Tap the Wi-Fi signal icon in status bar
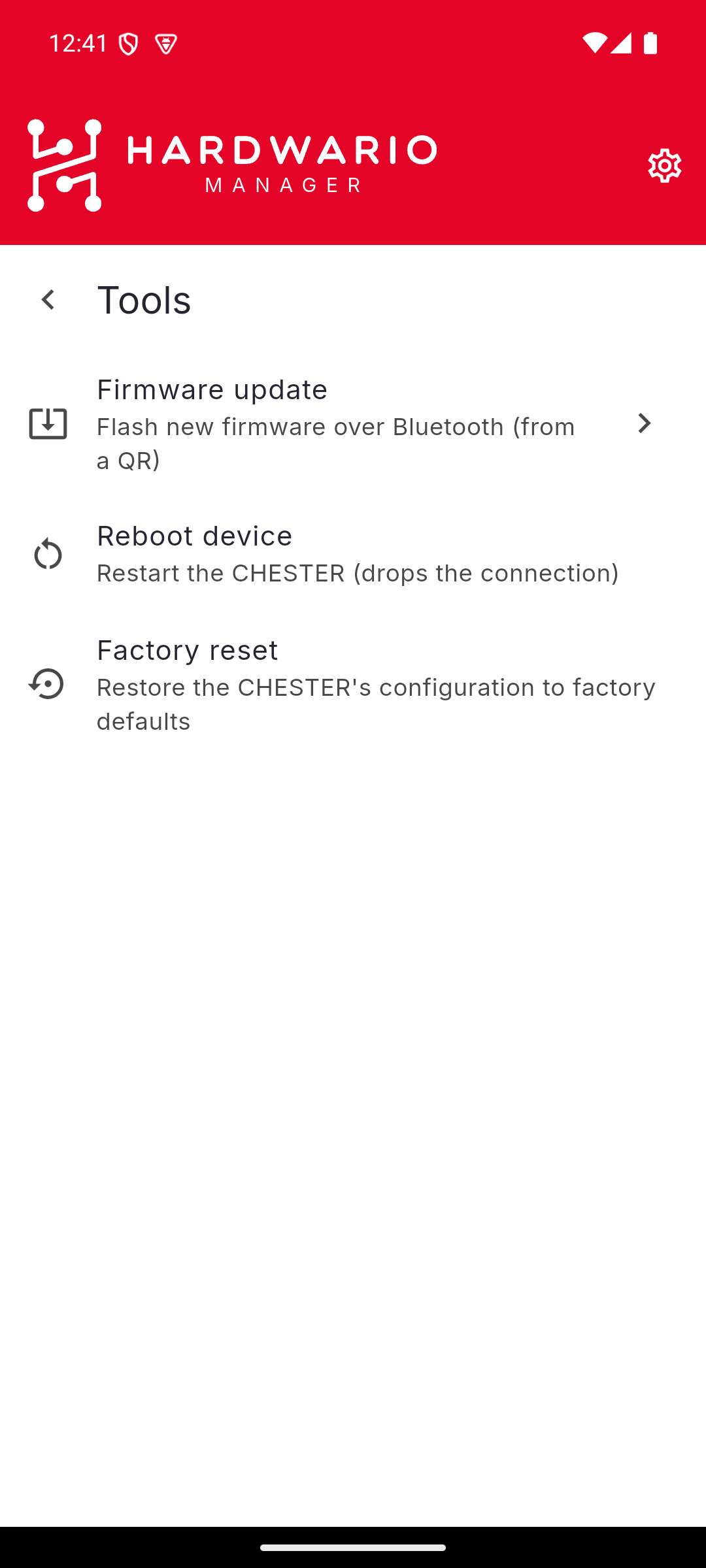706x1568 pixels. (594, 43)
